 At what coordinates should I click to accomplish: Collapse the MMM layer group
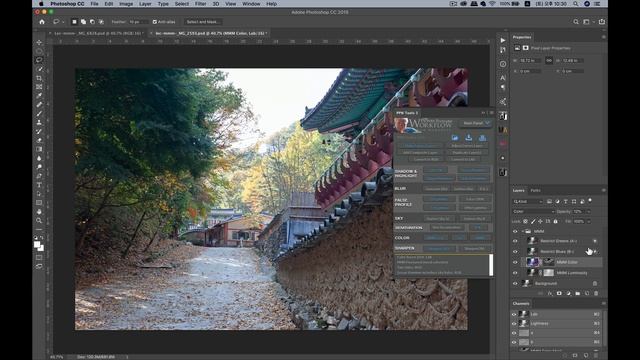coord(522,231)
